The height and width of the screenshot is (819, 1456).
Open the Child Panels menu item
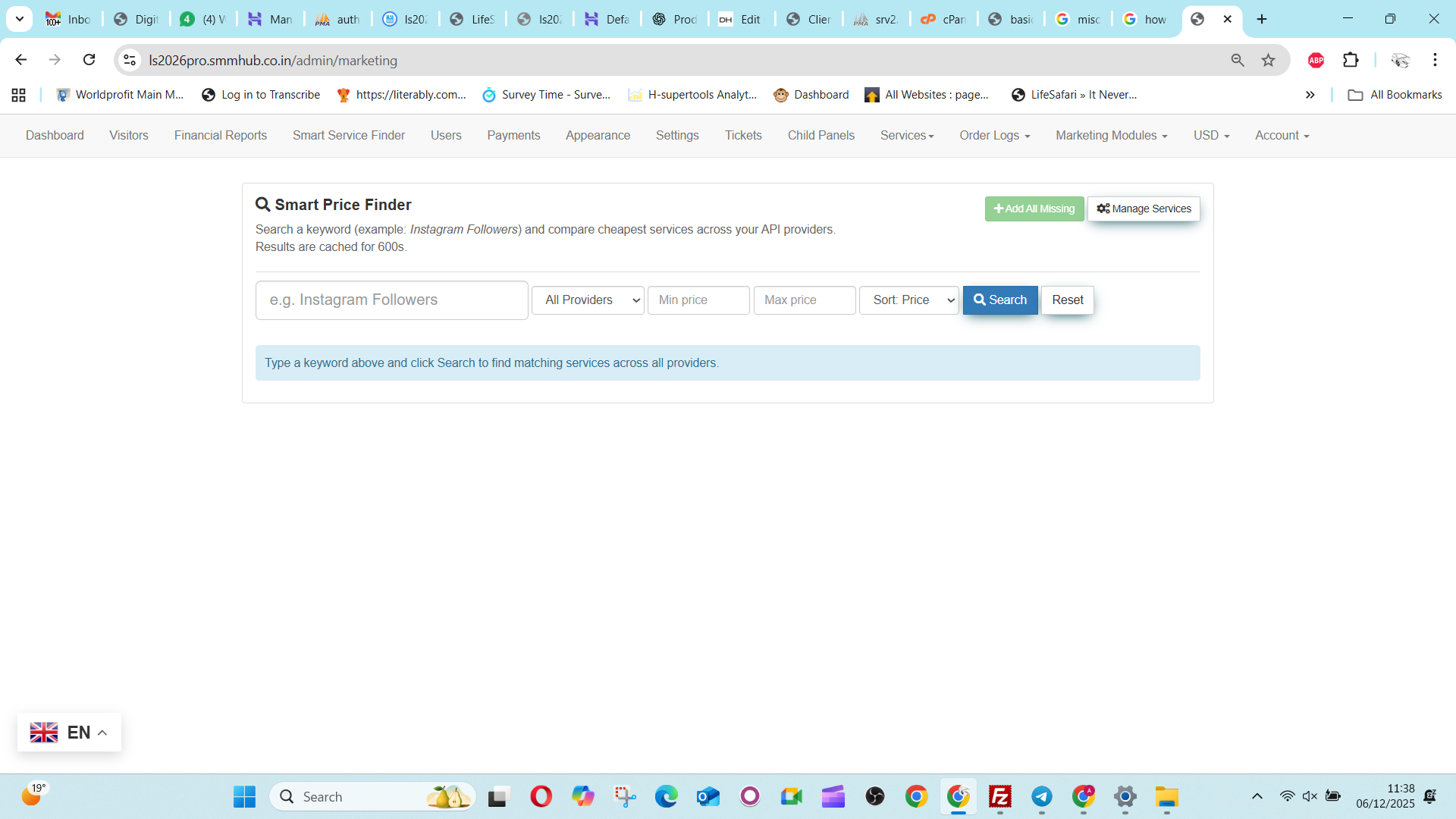coord(821,136)
